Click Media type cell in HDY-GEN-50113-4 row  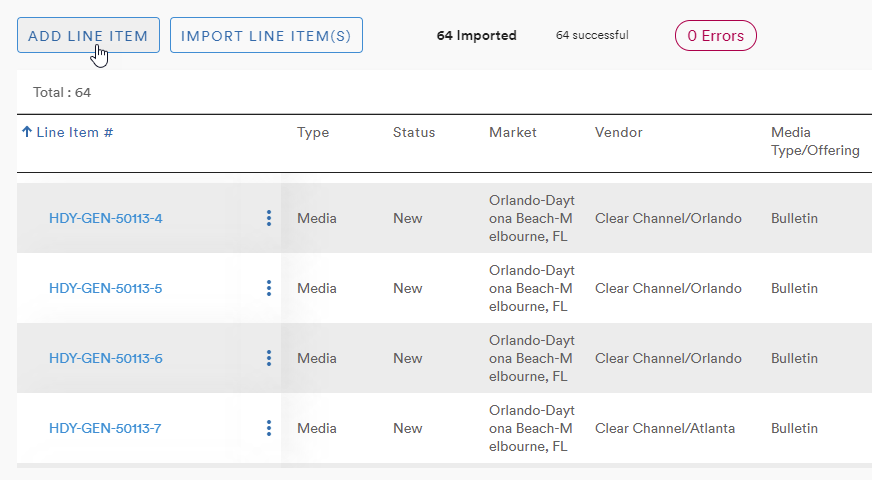click(316, 218)
